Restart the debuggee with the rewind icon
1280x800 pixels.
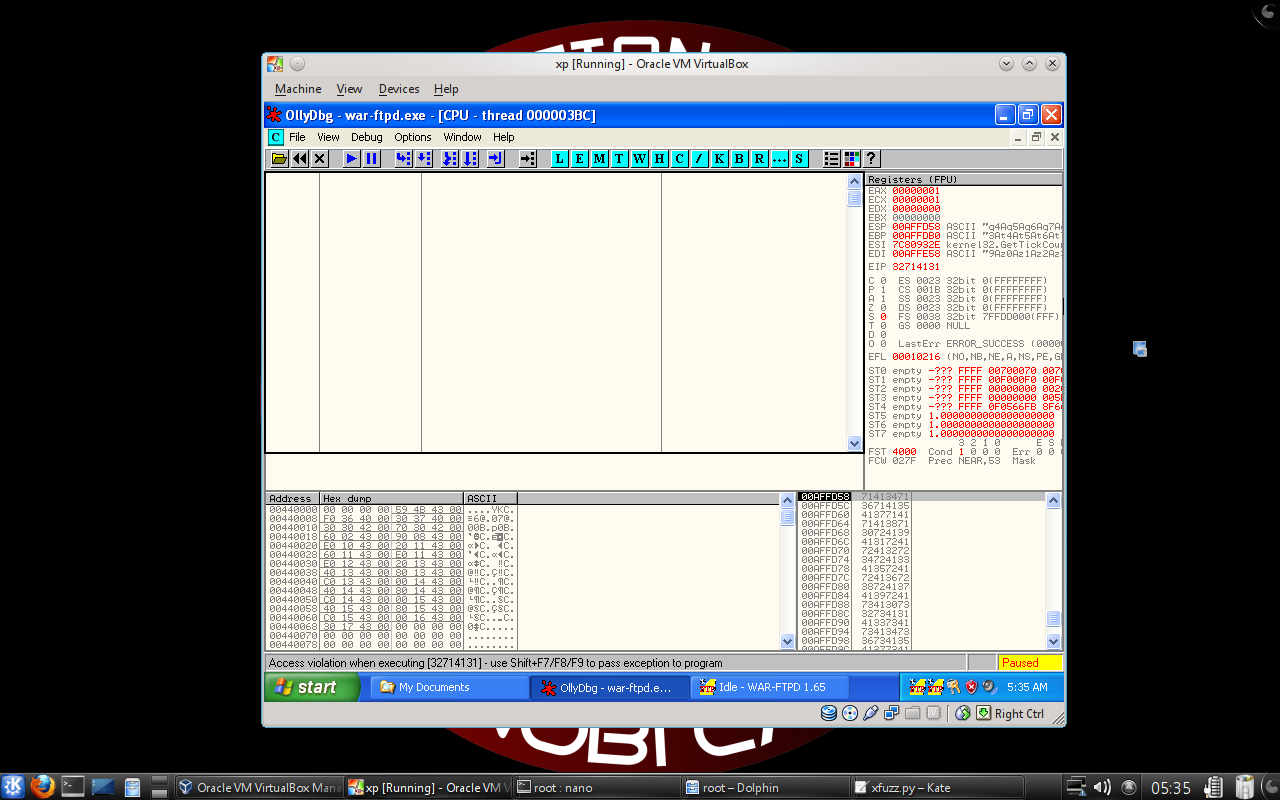(300, 158)
